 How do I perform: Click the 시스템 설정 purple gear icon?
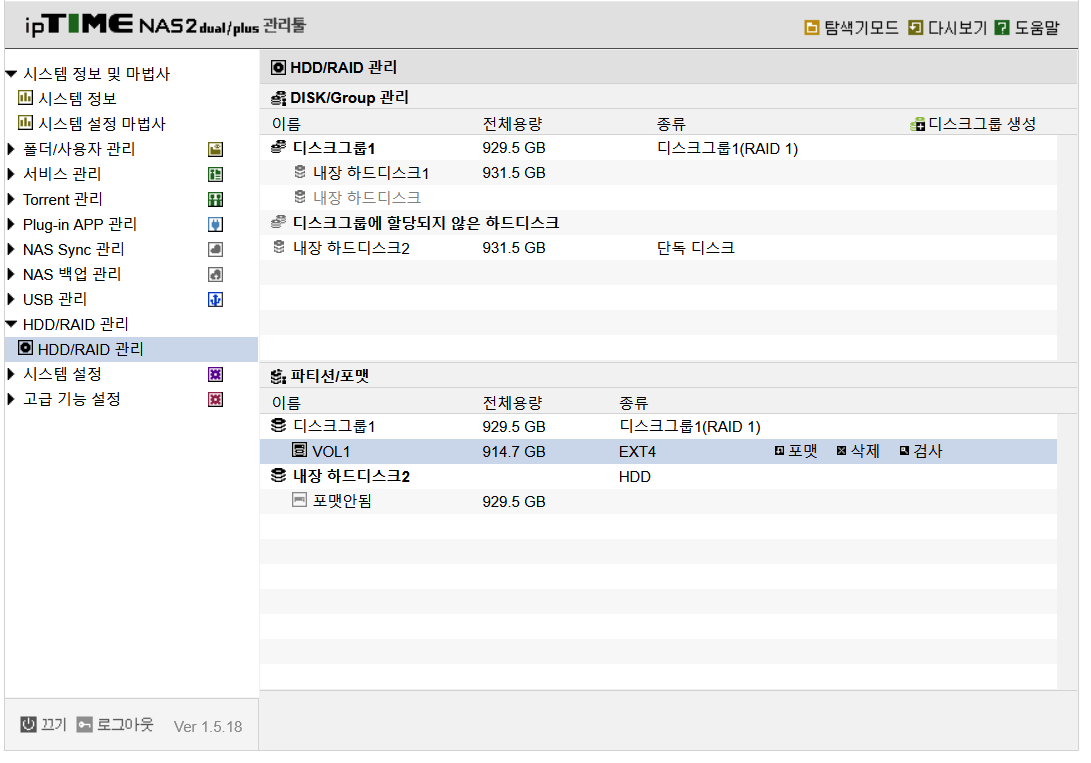coord(216,375)
